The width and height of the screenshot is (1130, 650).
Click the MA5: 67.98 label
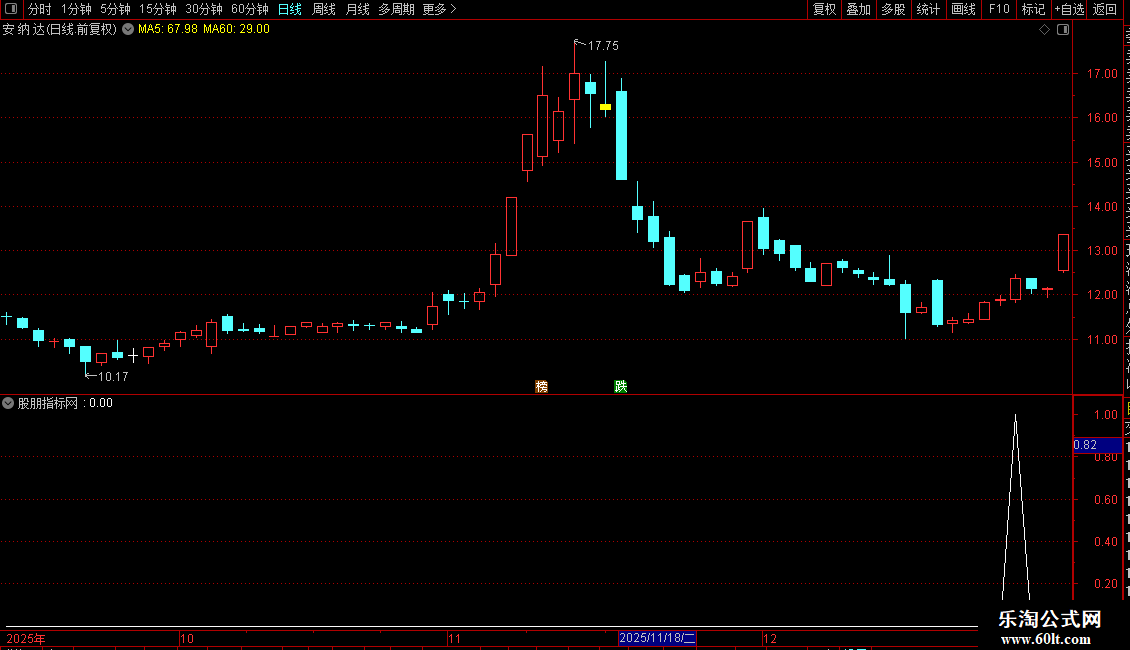point(167,30)
